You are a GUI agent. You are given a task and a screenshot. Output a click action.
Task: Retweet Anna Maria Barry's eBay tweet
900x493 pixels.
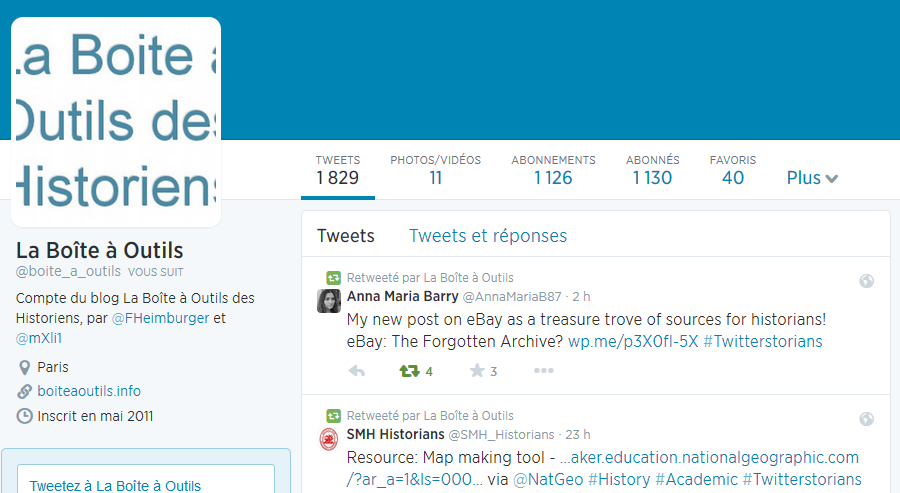(x=409, y=371)
